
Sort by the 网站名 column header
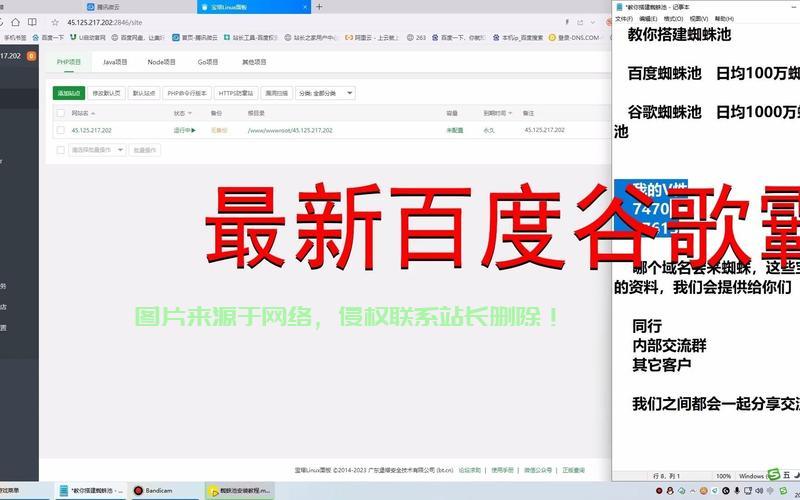[83, 113]
